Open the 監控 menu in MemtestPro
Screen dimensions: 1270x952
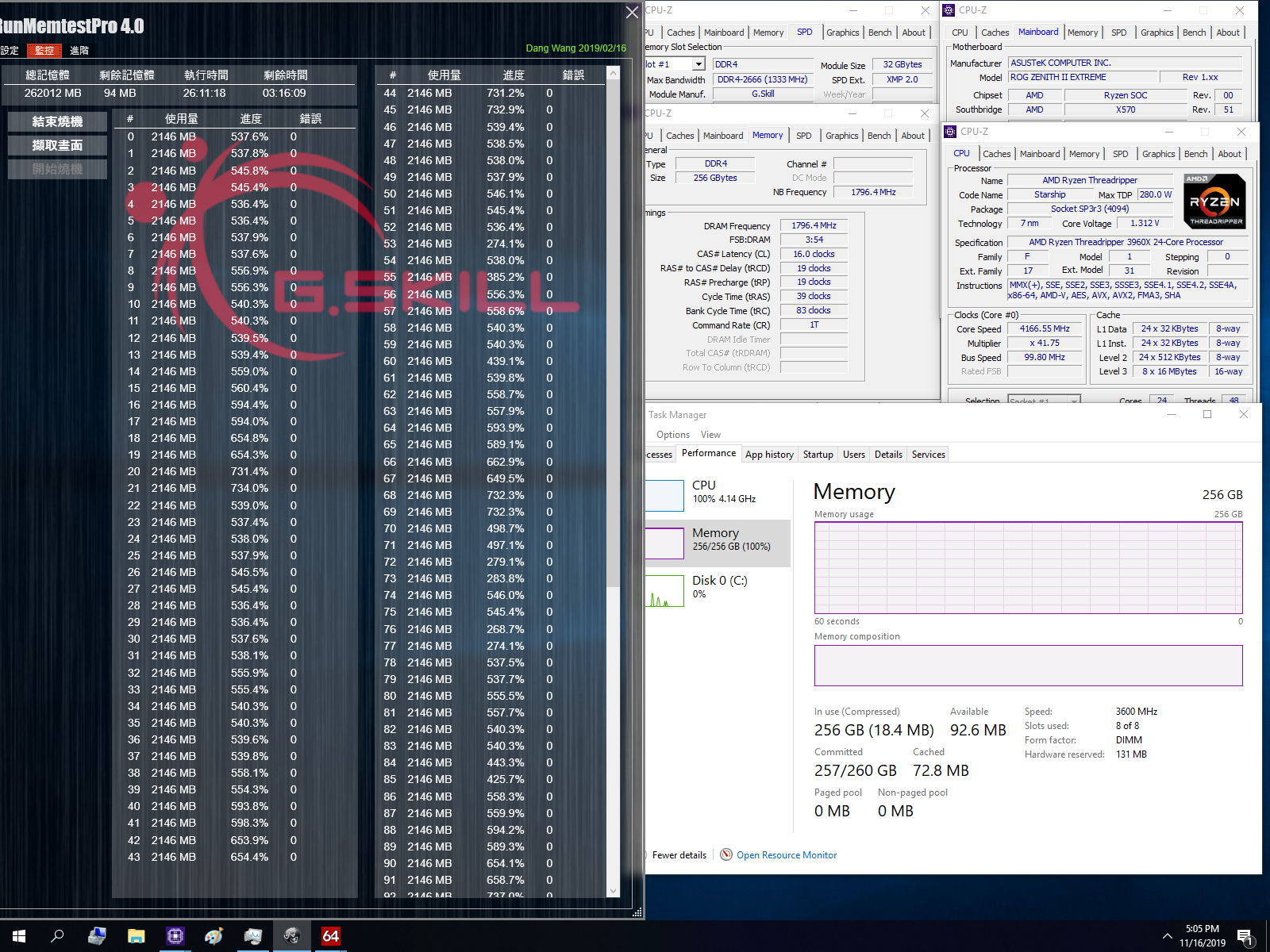click(x=44, y=50)
